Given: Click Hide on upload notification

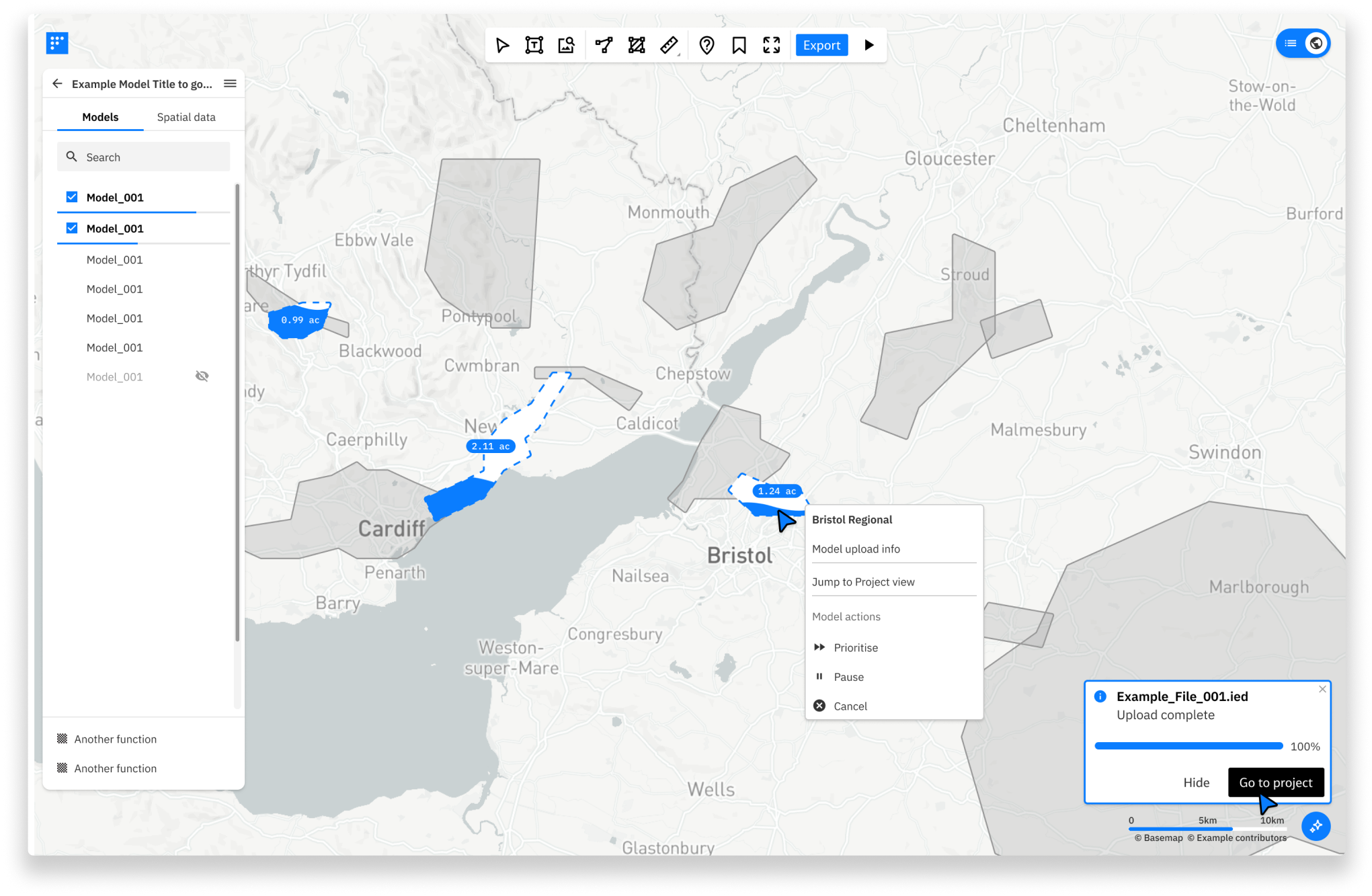Looking at the screenshot, I should click(1196, 782).
